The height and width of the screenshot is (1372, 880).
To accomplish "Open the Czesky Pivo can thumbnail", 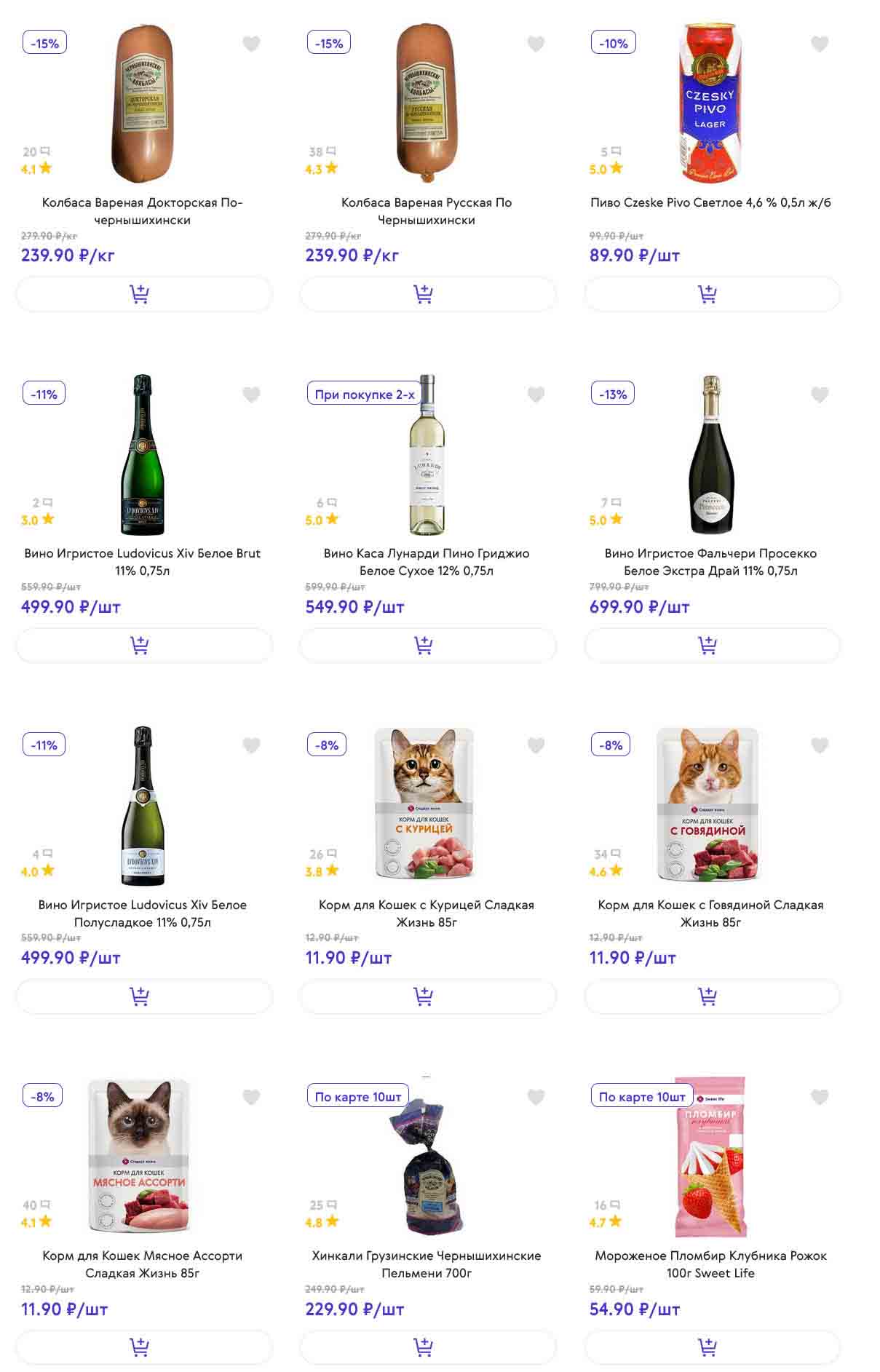I will [710, 102].
